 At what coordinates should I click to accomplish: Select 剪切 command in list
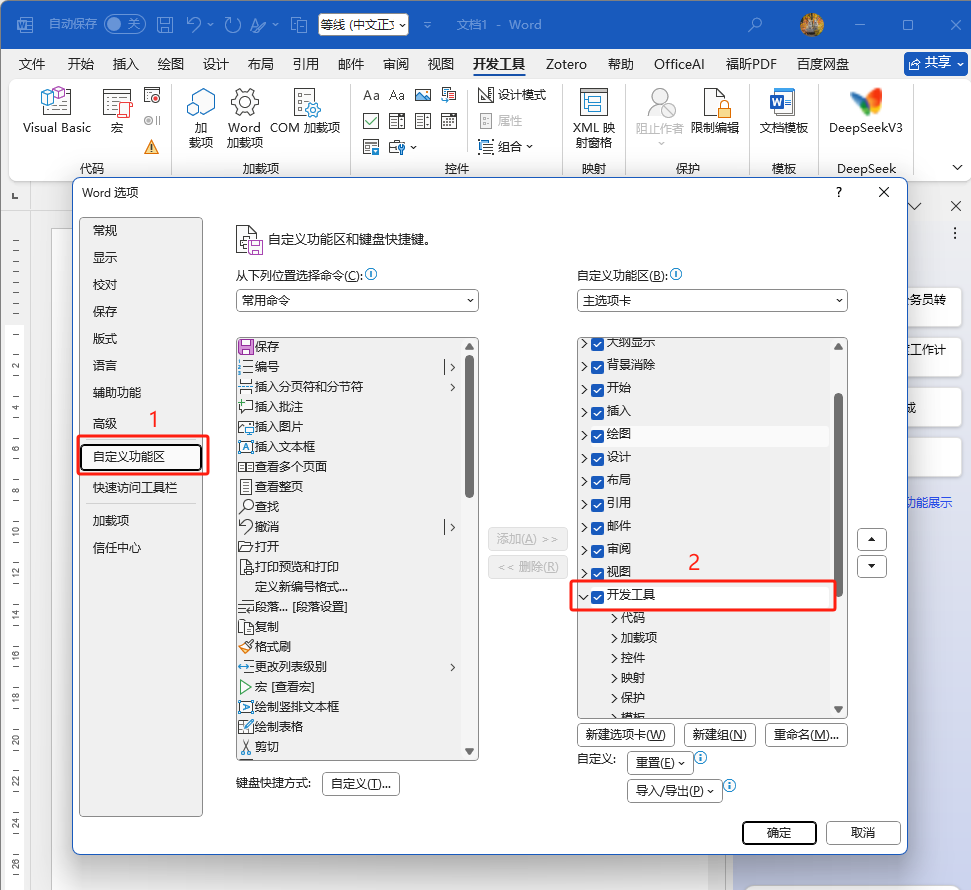click(x=259, y=746)
